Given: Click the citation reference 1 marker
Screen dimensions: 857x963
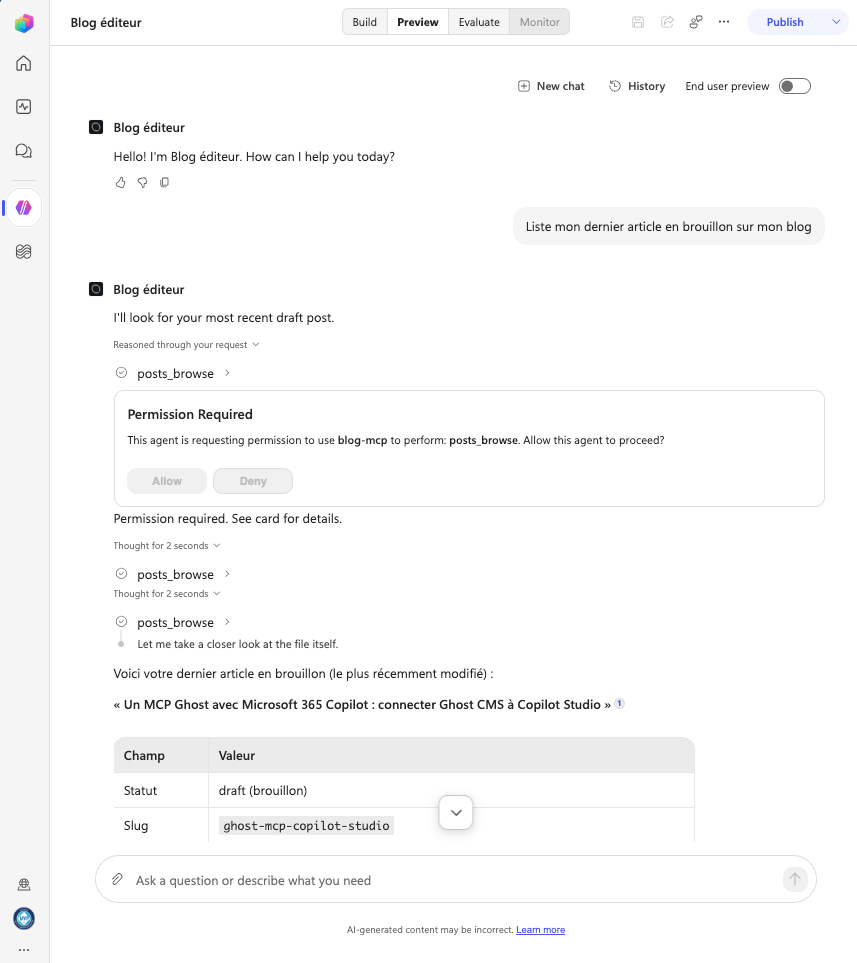Looking at the screenshot, I should tap(620, 704).
